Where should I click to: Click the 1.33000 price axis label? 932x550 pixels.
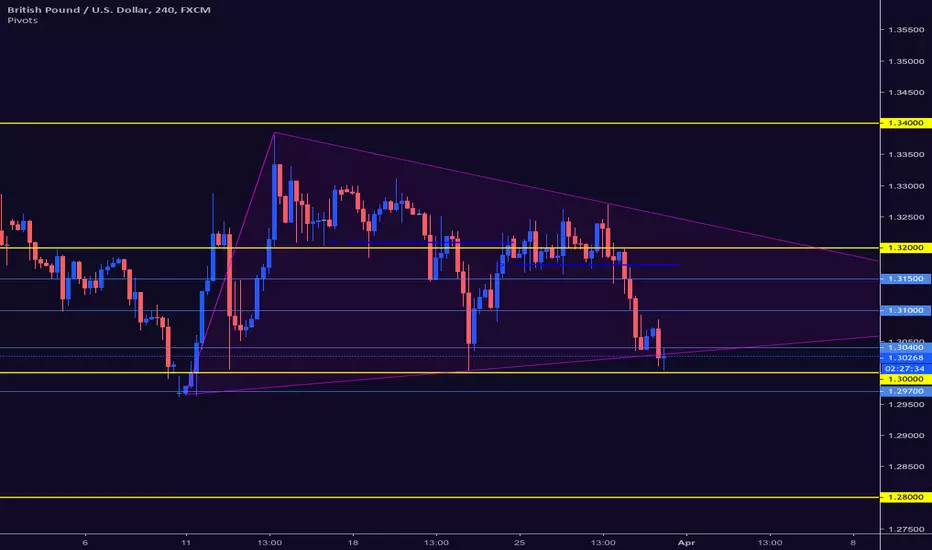click(x=906, y=186)
